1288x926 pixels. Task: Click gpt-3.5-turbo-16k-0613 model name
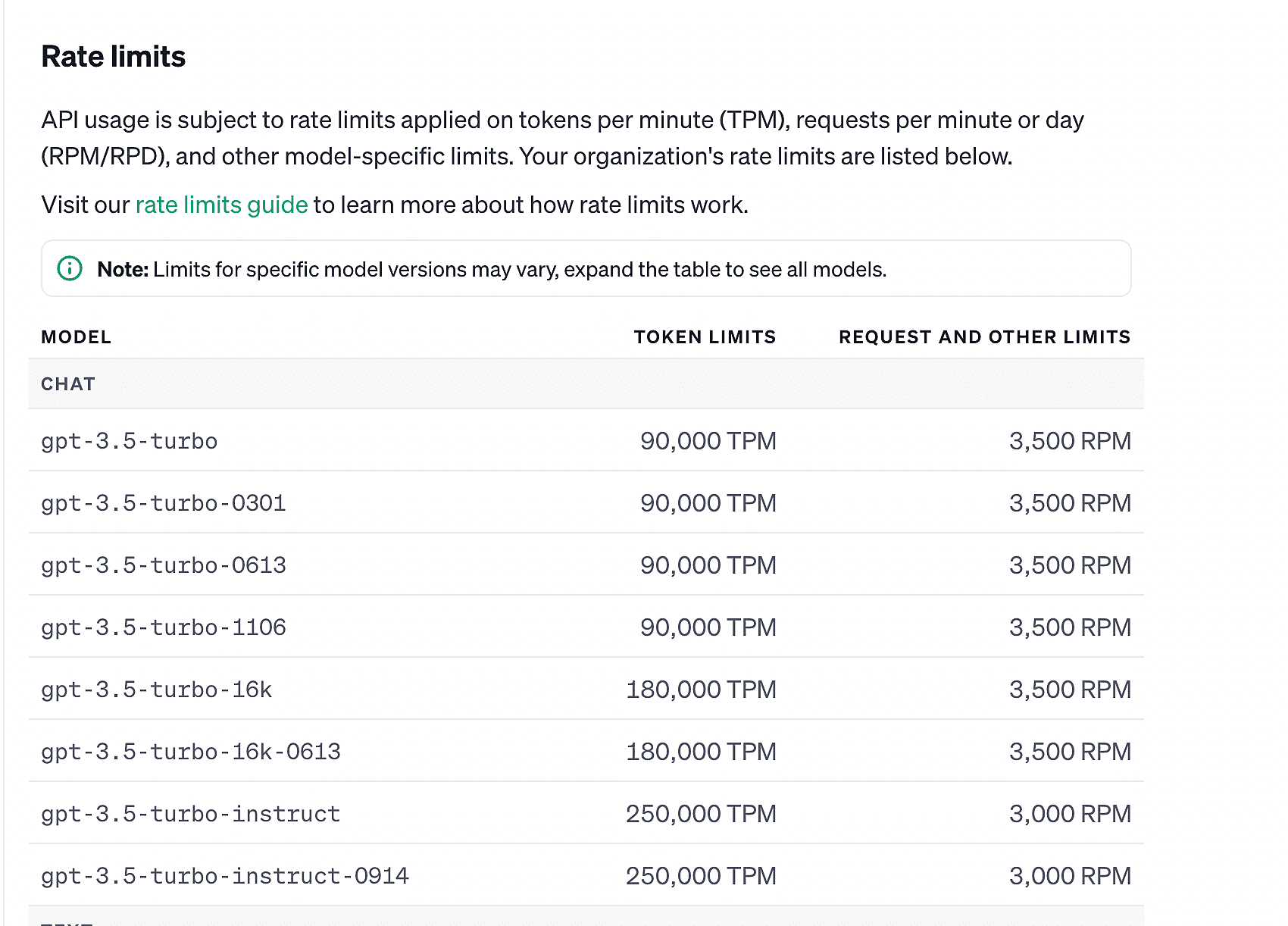point(191,752)
